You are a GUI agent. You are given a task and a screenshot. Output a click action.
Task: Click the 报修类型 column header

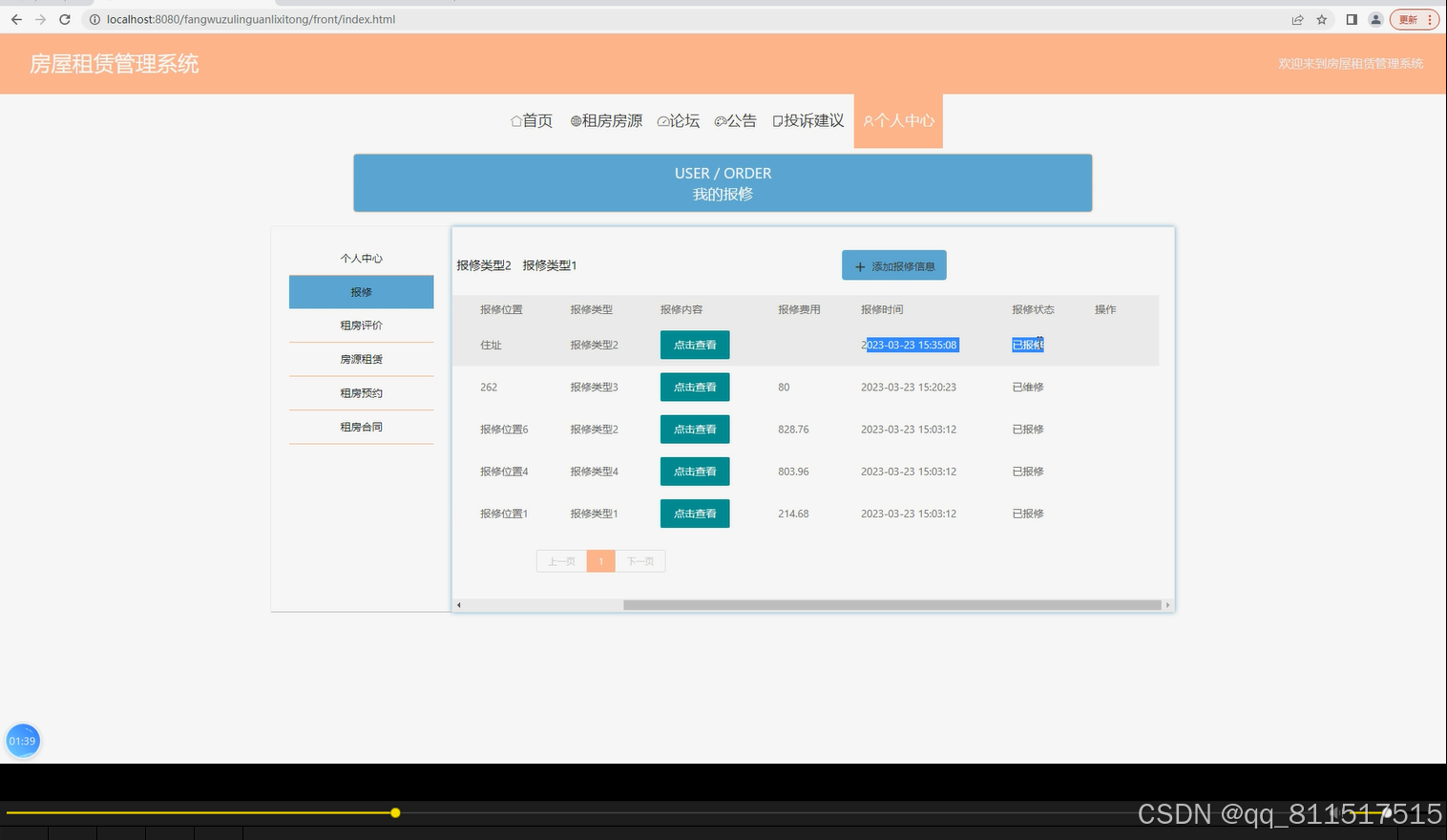[x=591, y=309]
